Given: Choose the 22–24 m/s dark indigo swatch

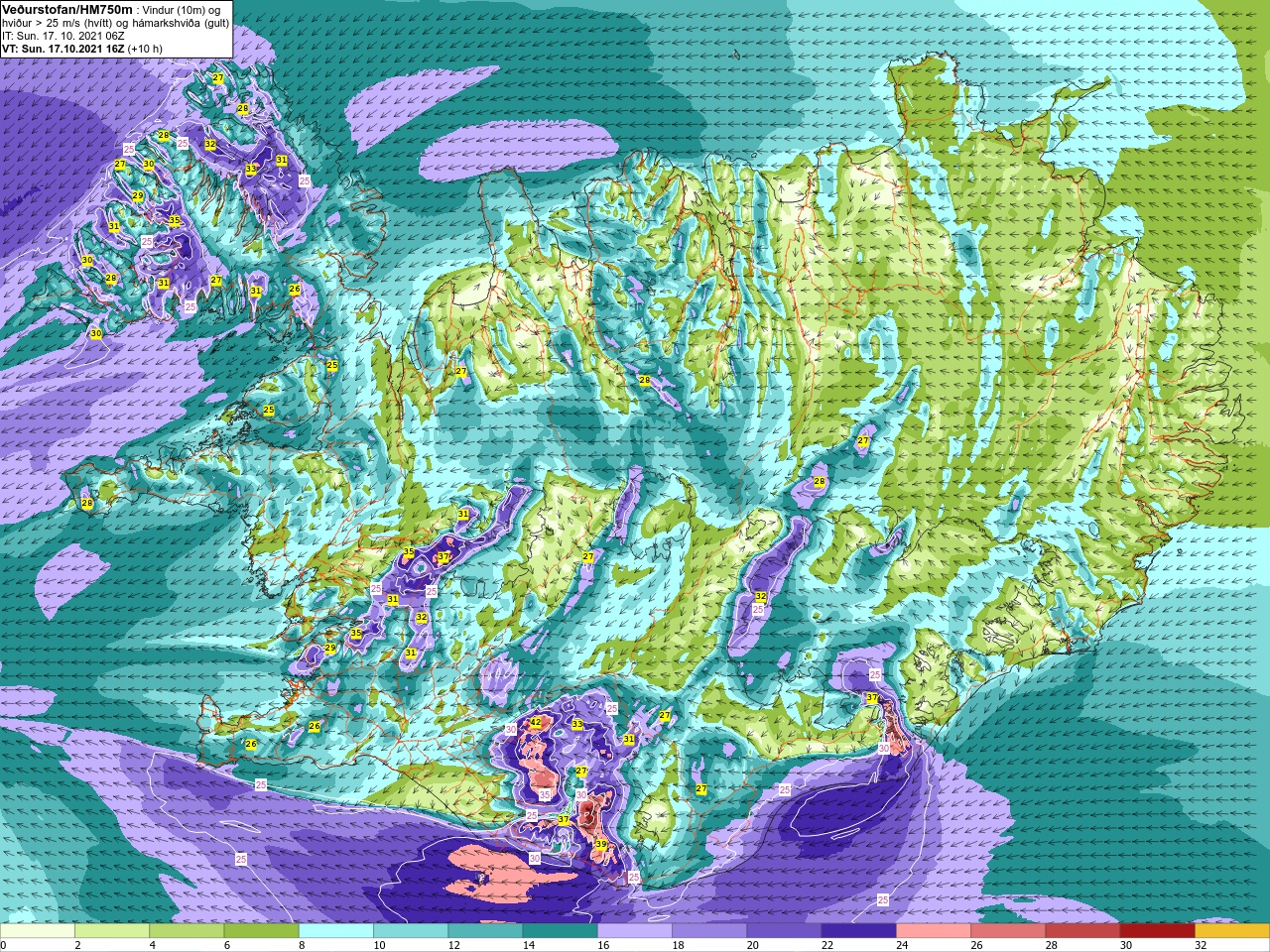Looking at the screenshot, I should tap(858, 931).
